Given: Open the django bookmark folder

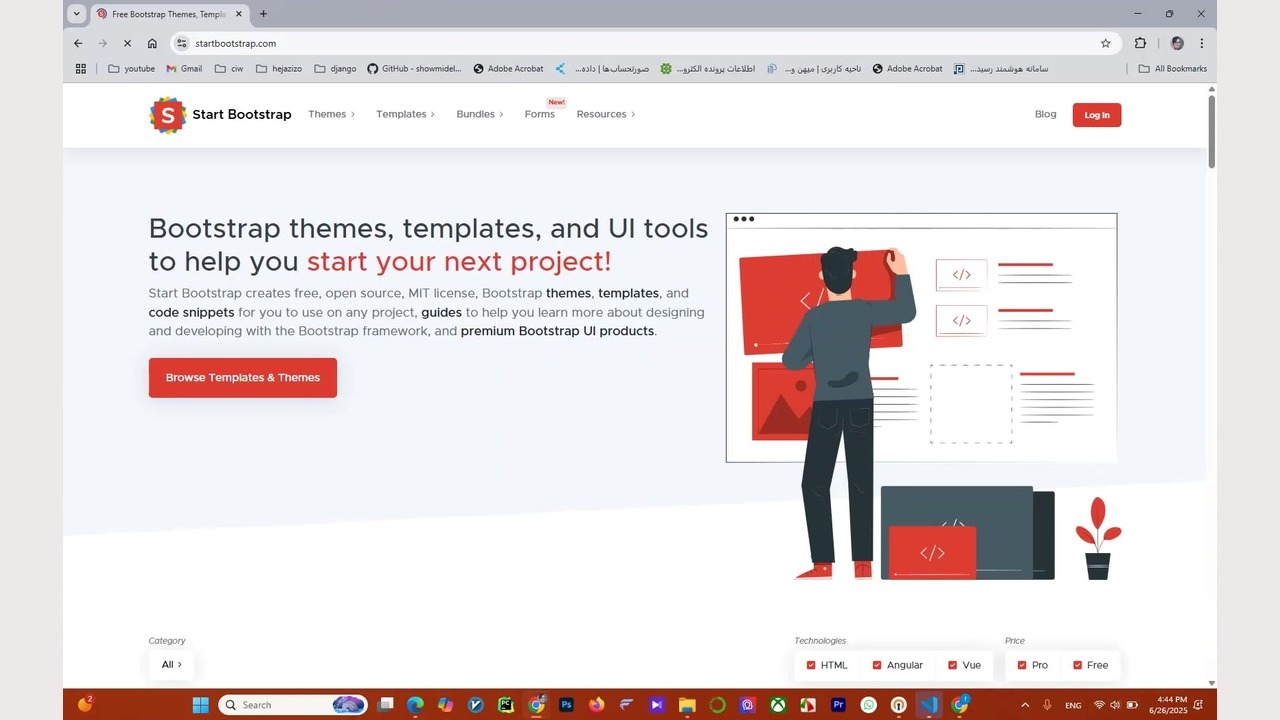Looking at the screenshot, I should 335,69.
